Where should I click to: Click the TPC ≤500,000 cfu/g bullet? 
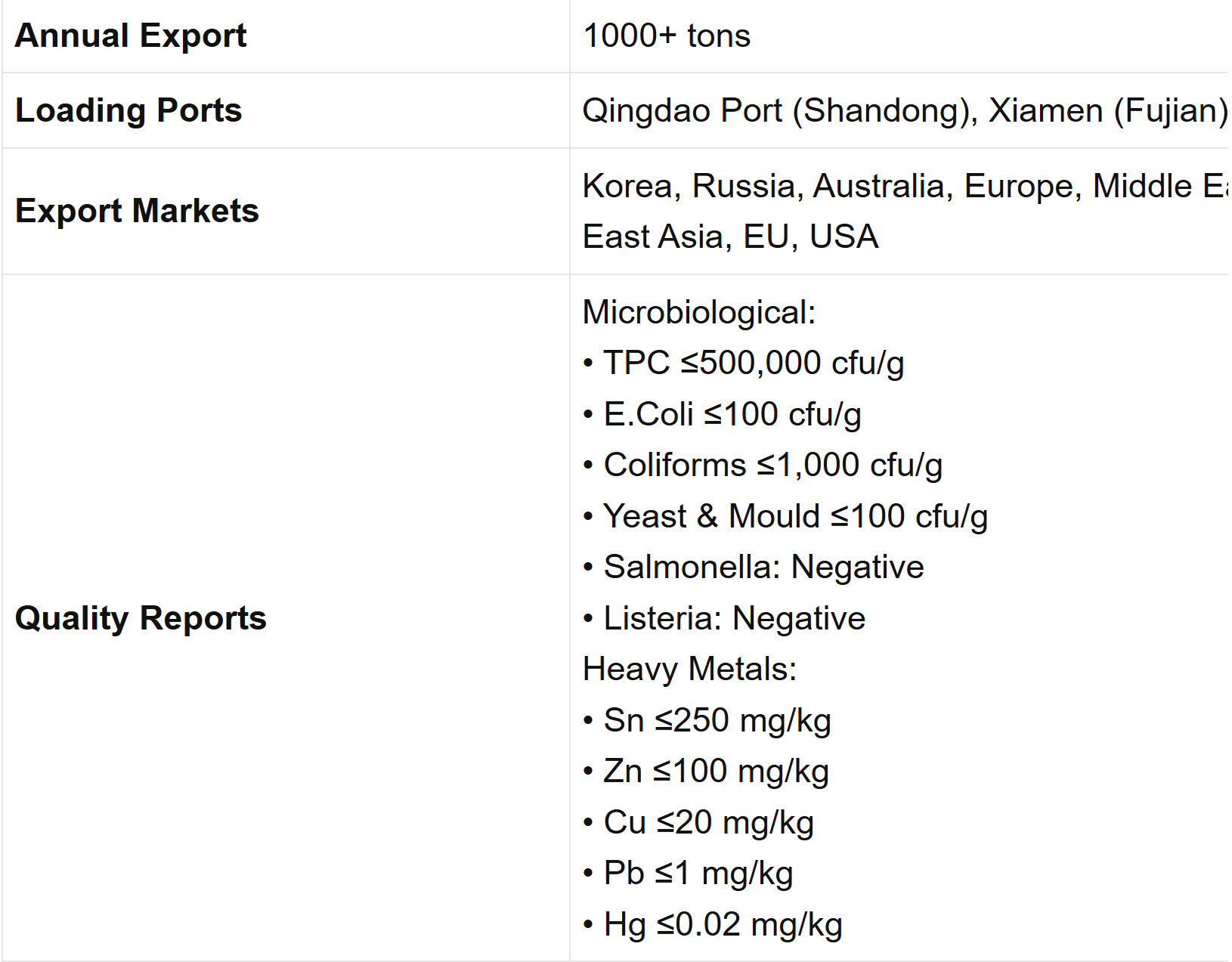point(744,363)
